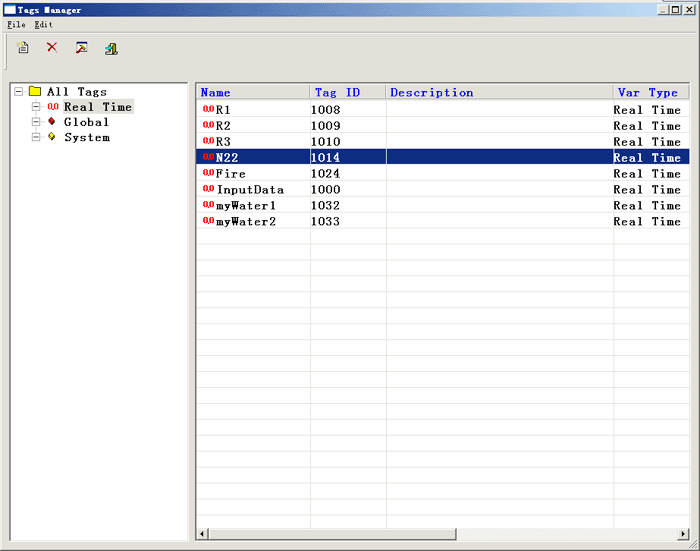Image resolution: width=700 pixels, height=551 pixels.
Task: Click Tag ID value 1024
Action: click(325, 173)
